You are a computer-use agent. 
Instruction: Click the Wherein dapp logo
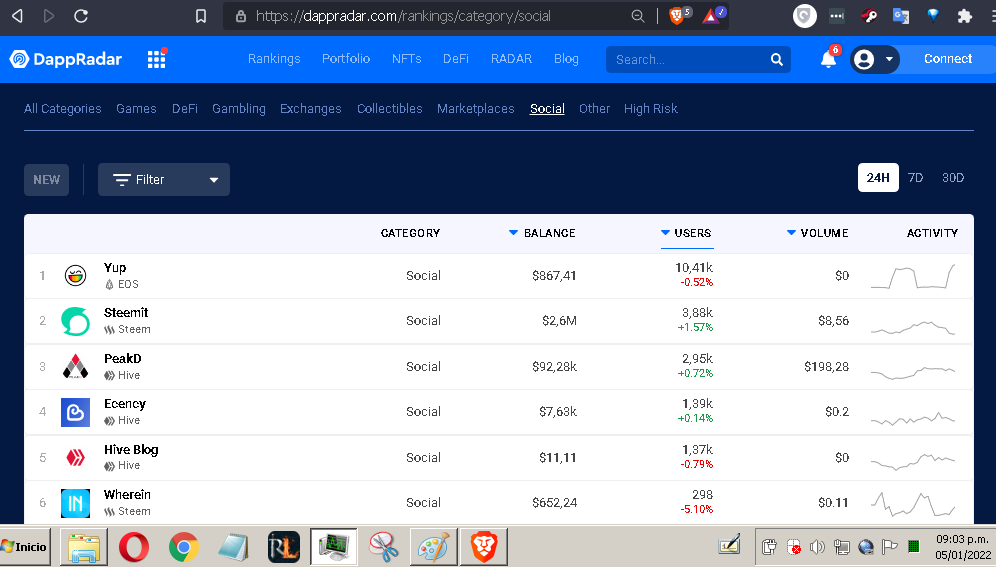point(76,503)
